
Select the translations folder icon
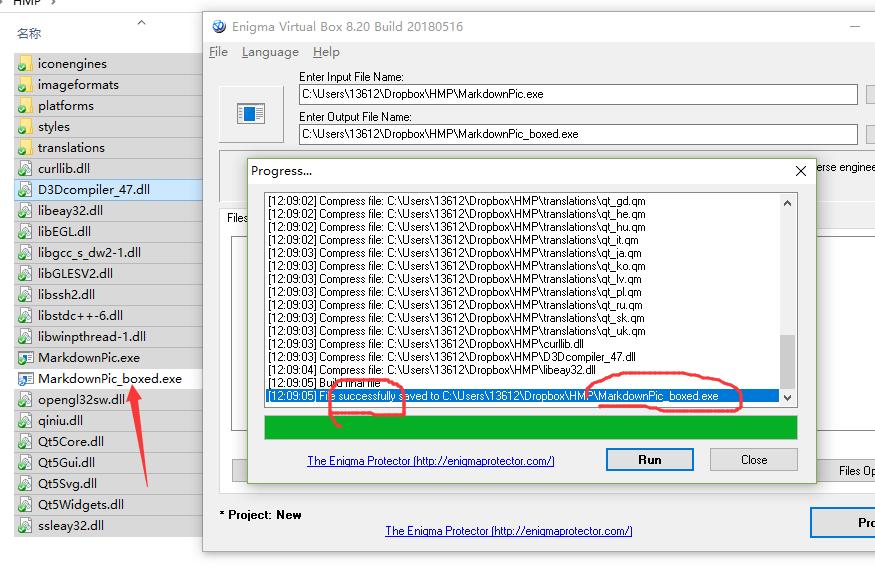pos(25,148)
